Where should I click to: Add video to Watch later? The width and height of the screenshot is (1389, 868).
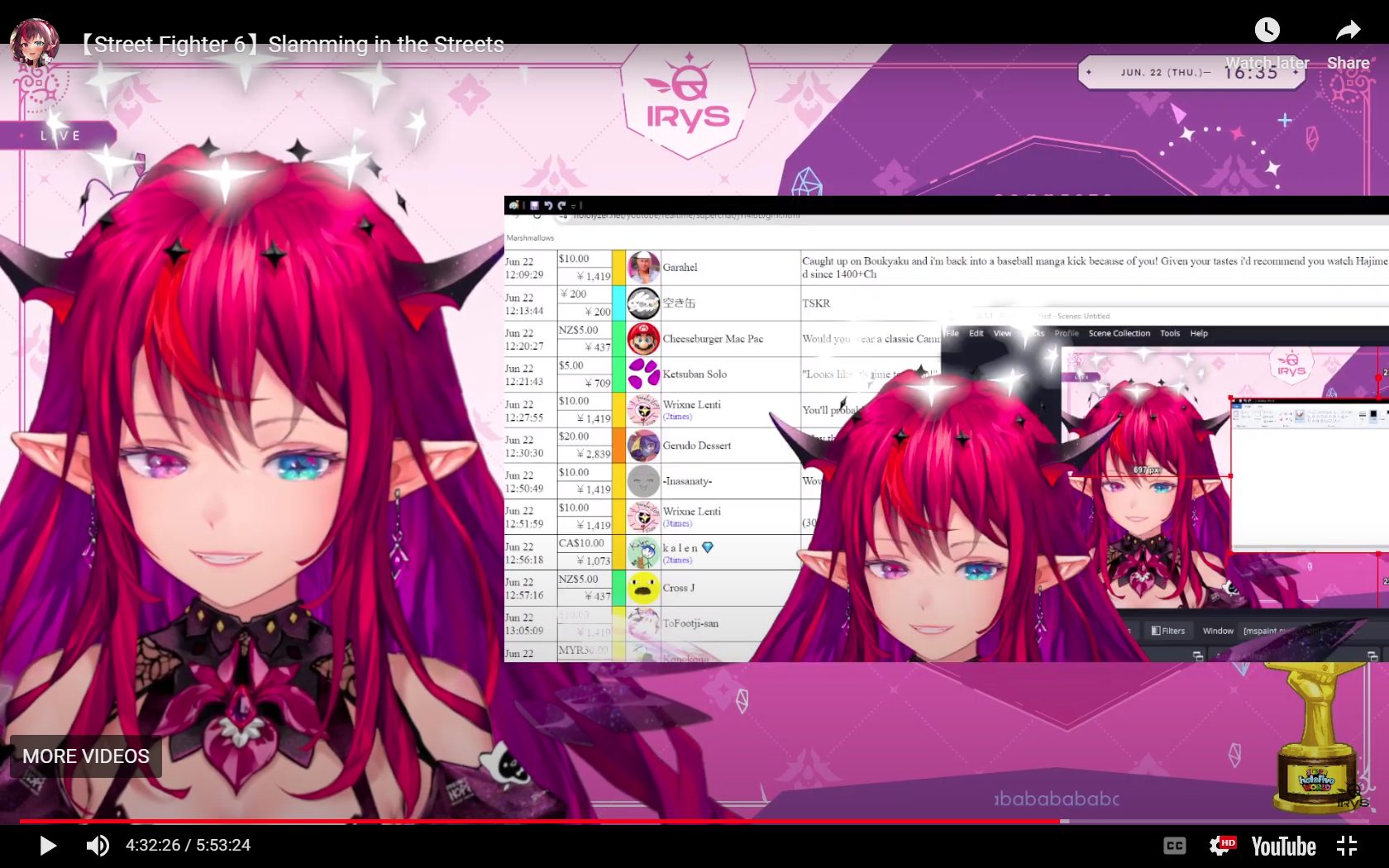point(1267,43)
